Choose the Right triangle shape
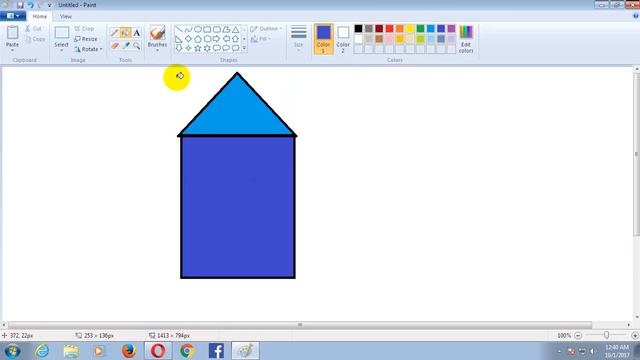This screenshot has height=360, width=640. pyautogui.click(x=179, y=39)
